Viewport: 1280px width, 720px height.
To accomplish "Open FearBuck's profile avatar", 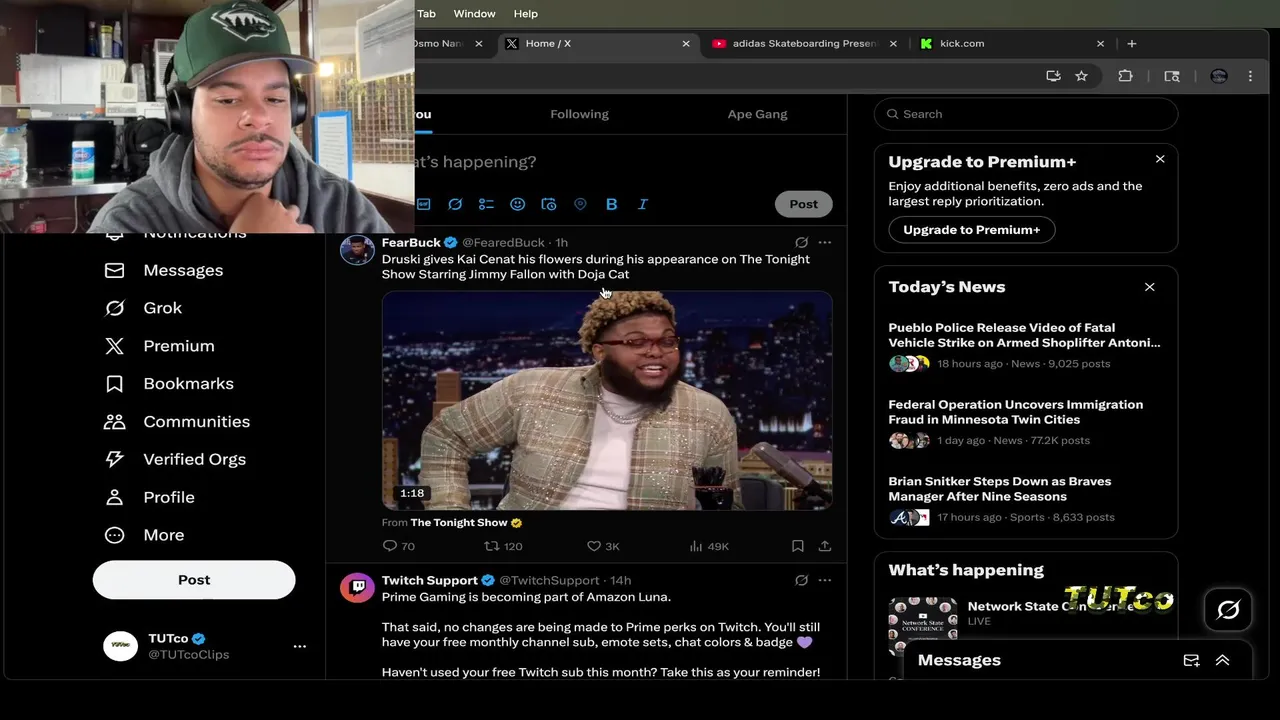I will (357, 248).
